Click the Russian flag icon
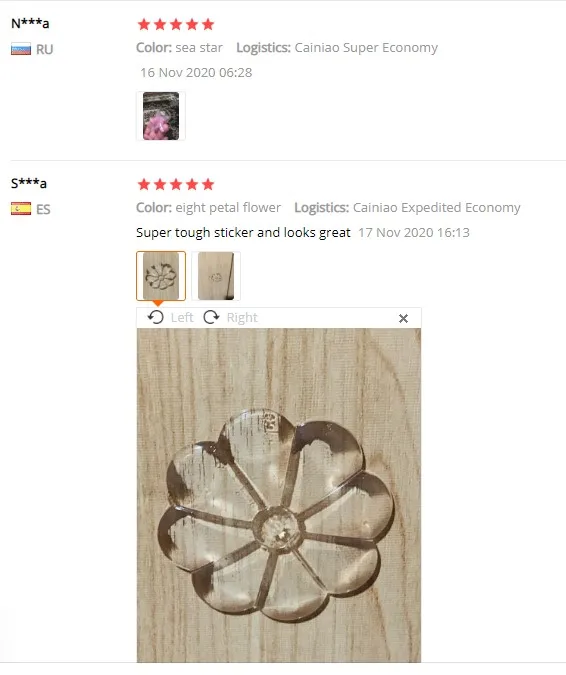The height and width of the screenshot is (675, 566). click(21, 49)
